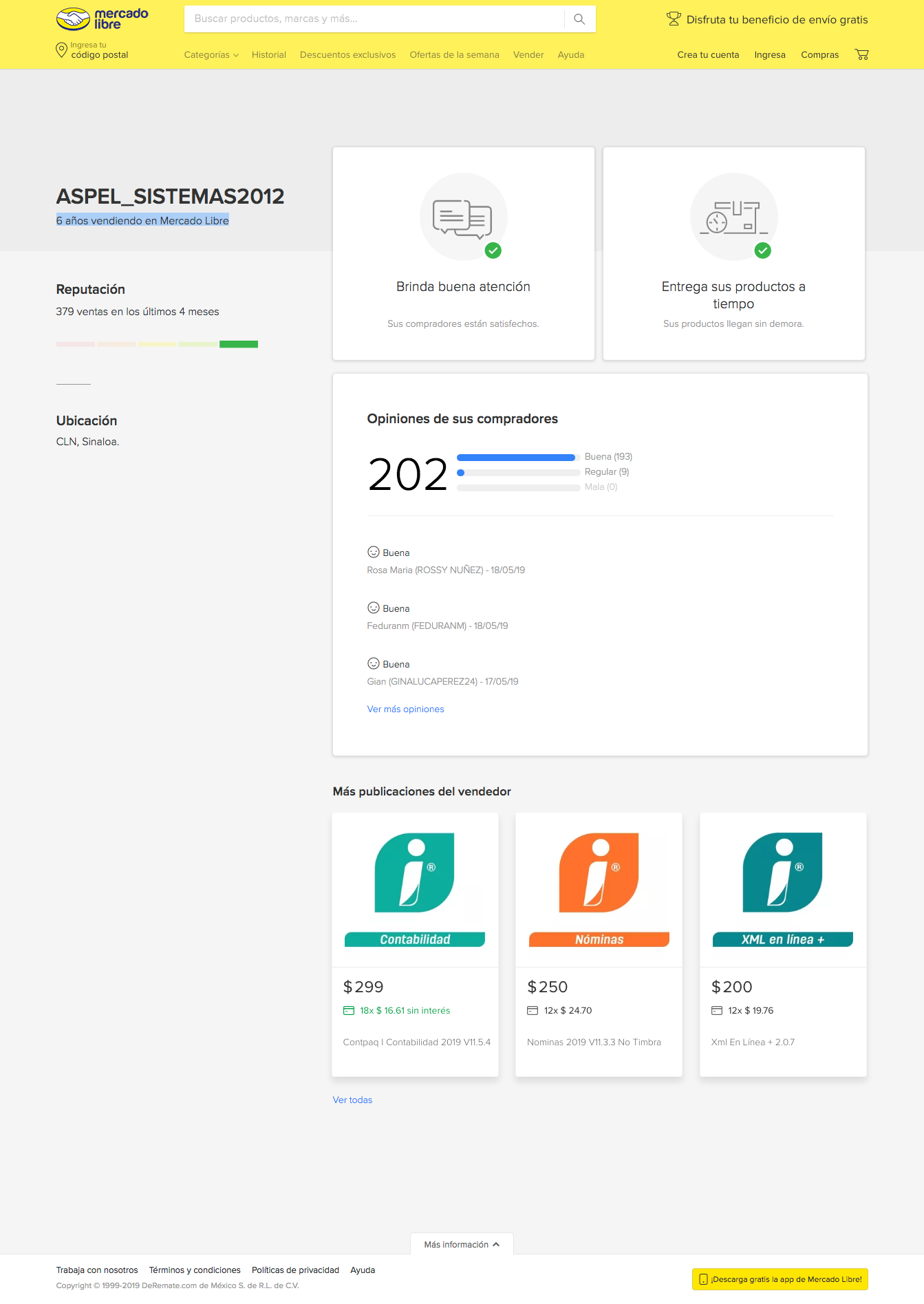
Task: Open the Nóminas product thumbnail
Action: [599, 889]
